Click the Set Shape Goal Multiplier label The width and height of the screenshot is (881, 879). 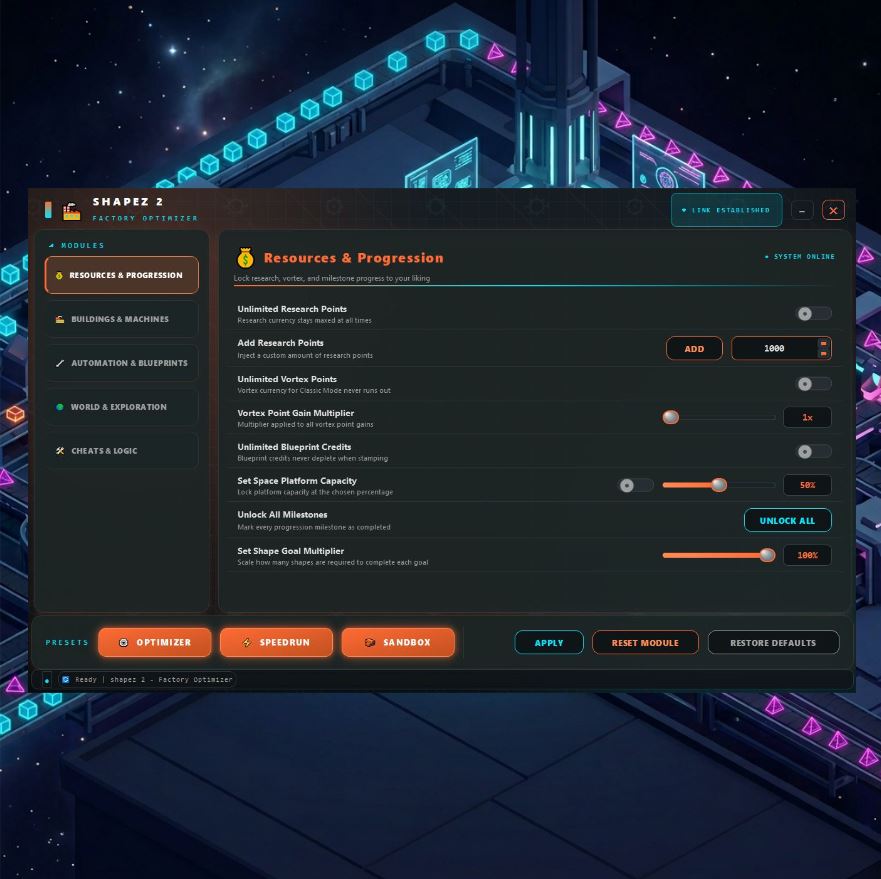290,551
